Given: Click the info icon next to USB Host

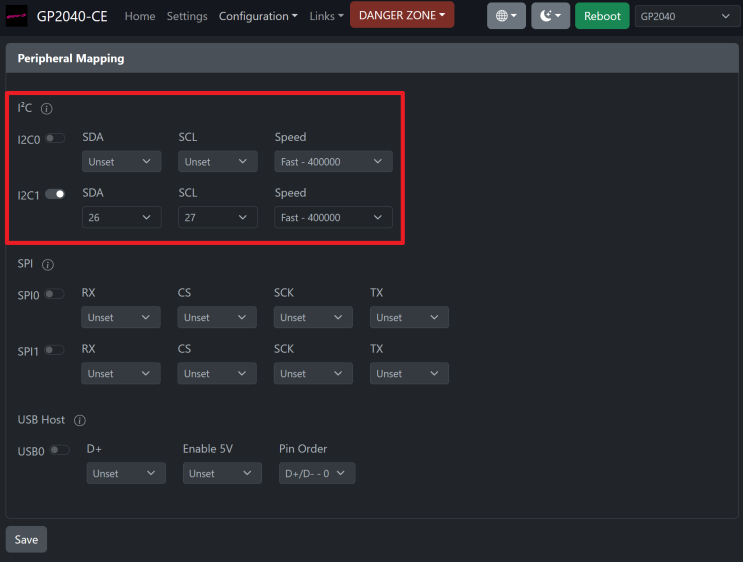Looking at the screenshot, I should pos(80,421).
